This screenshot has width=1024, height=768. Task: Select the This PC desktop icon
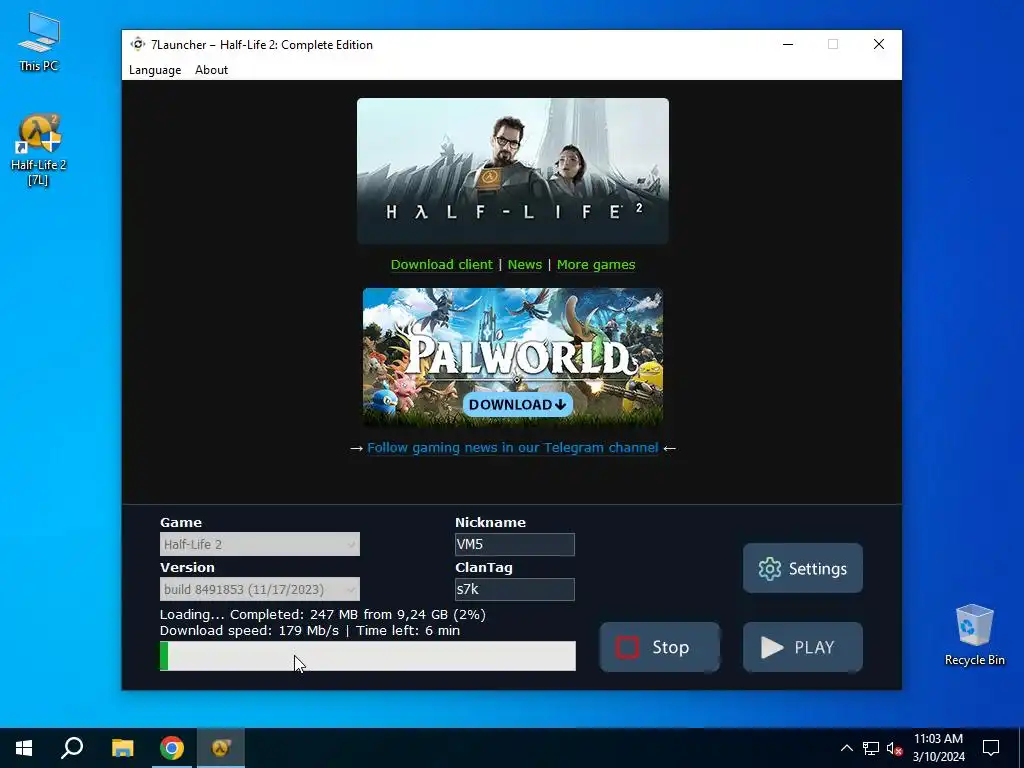39,42
